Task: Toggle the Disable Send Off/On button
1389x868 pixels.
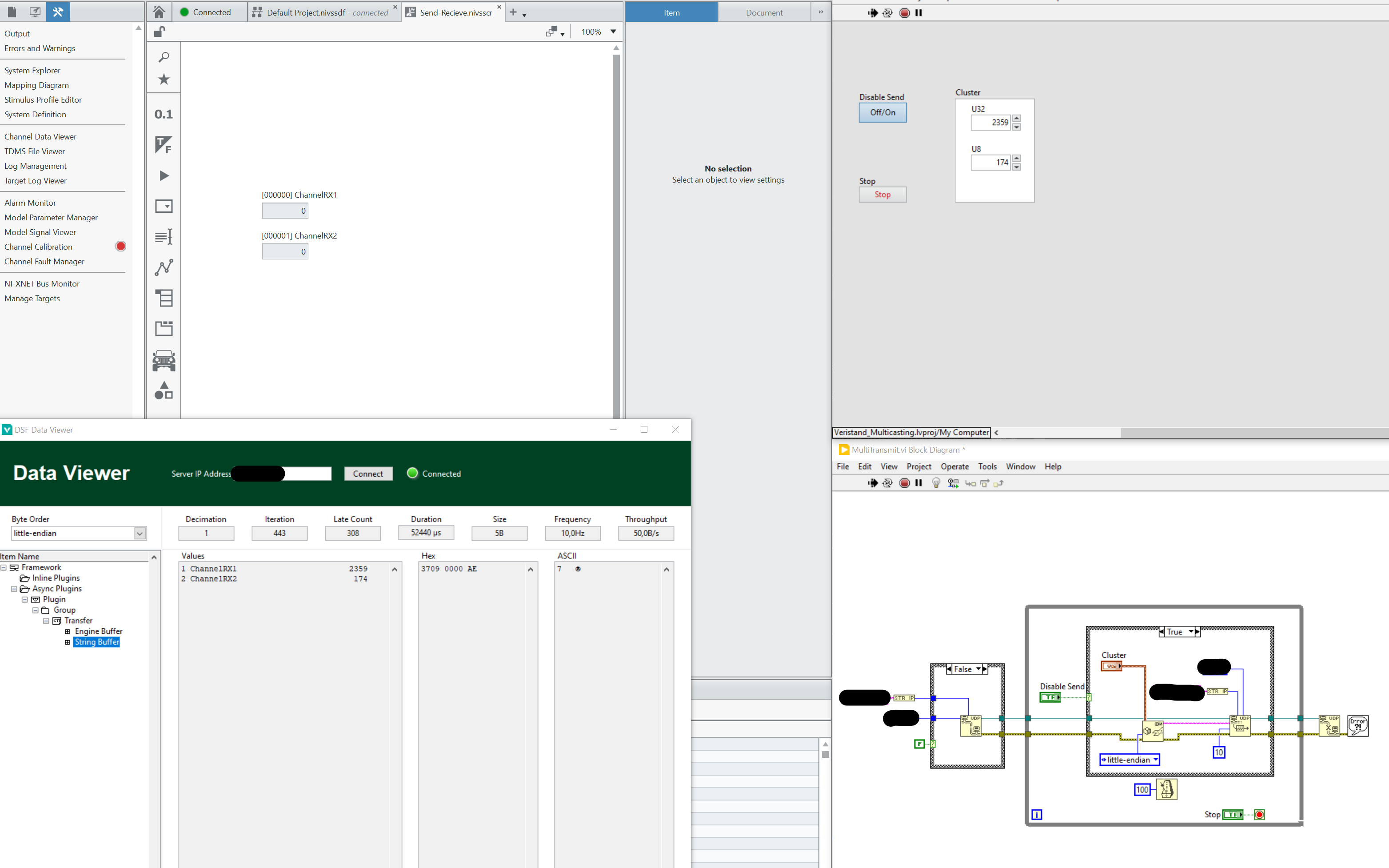Action: point(882,112)
